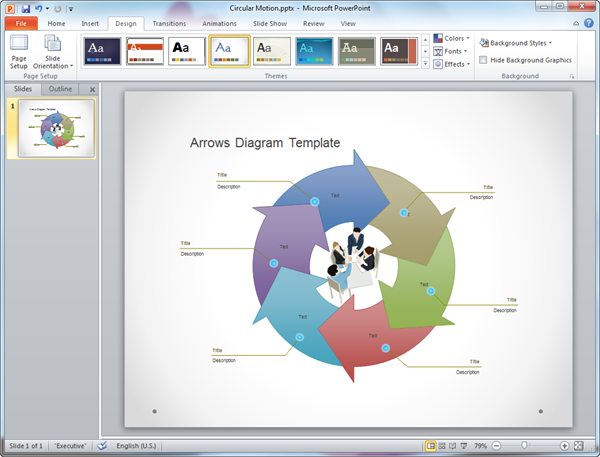600x457 pixels.
Task: Close the slides/outline pane
Action: click(x=92, y=90)
